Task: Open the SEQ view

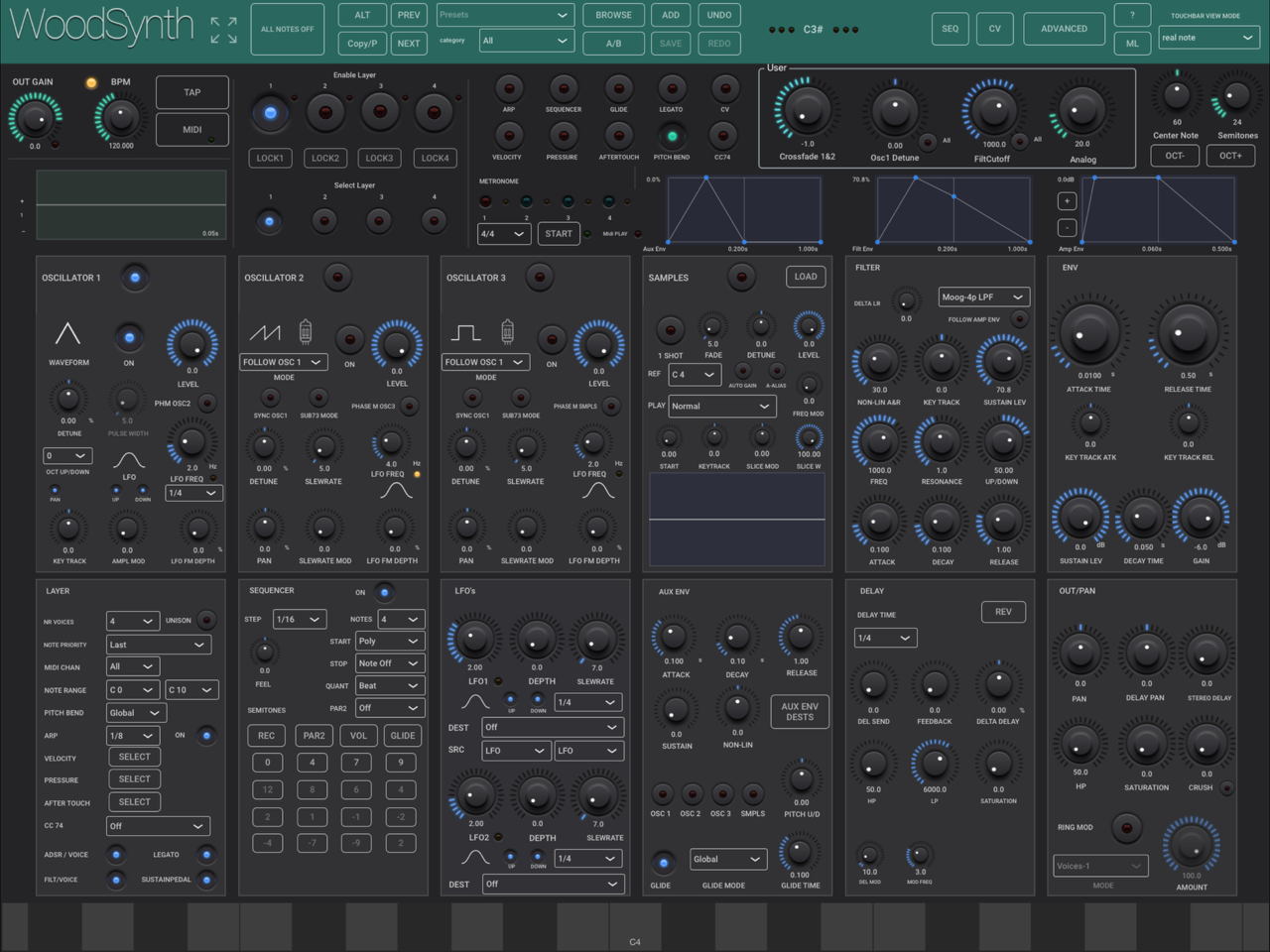Action: [x=951, y=29]
